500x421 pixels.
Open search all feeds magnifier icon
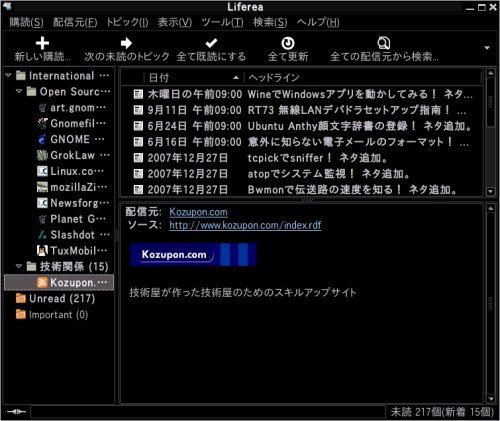point(384,43)
